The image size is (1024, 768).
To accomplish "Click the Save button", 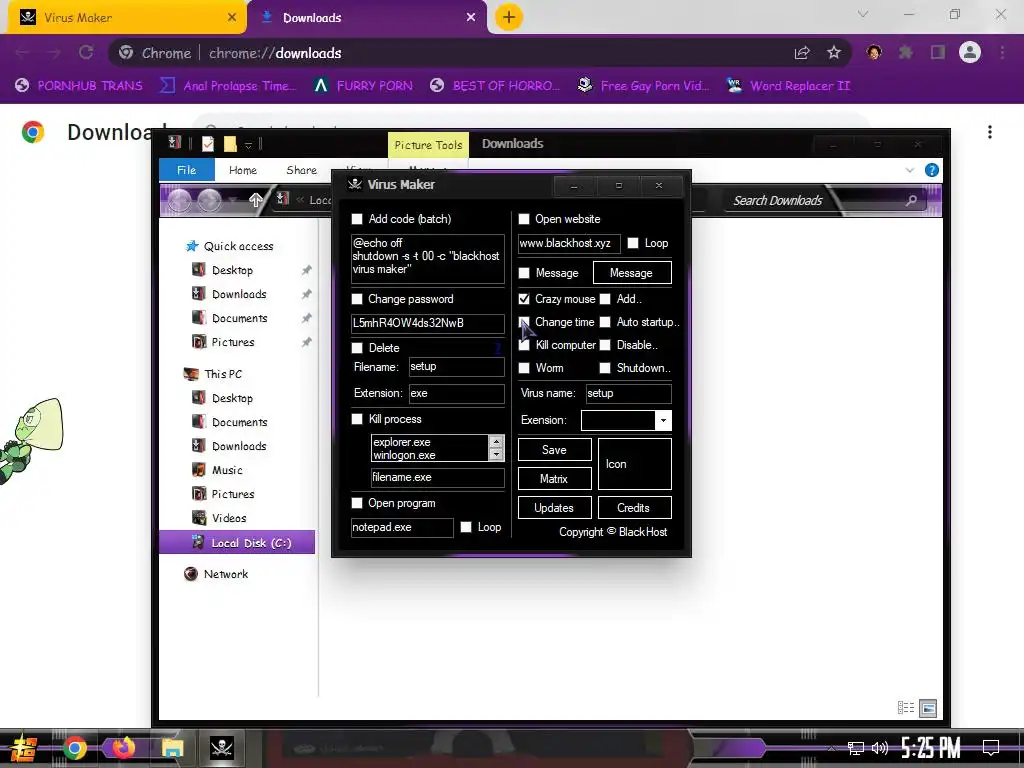I will point(554,450).
